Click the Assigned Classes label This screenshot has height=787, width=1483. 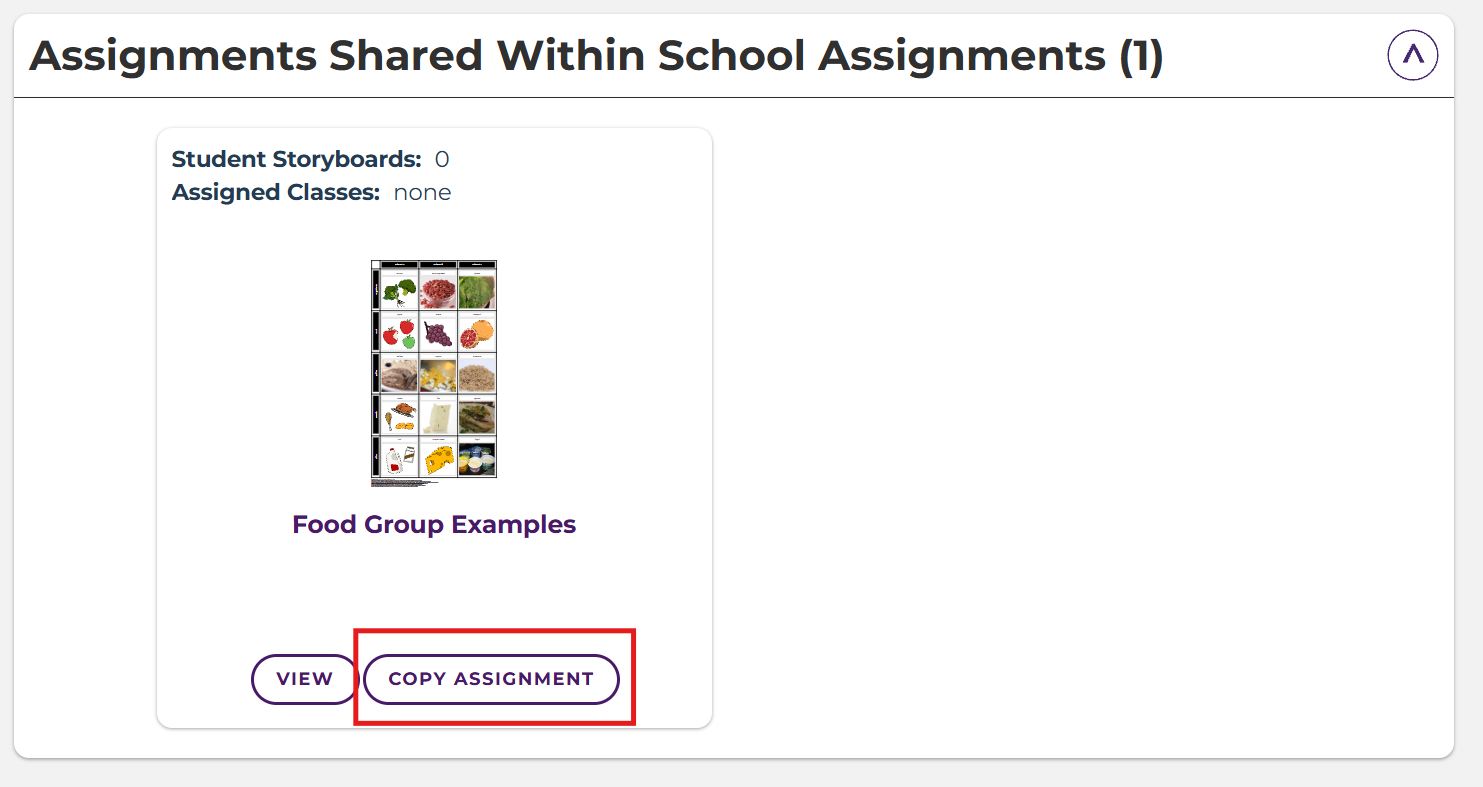click(x=275, y=192)
